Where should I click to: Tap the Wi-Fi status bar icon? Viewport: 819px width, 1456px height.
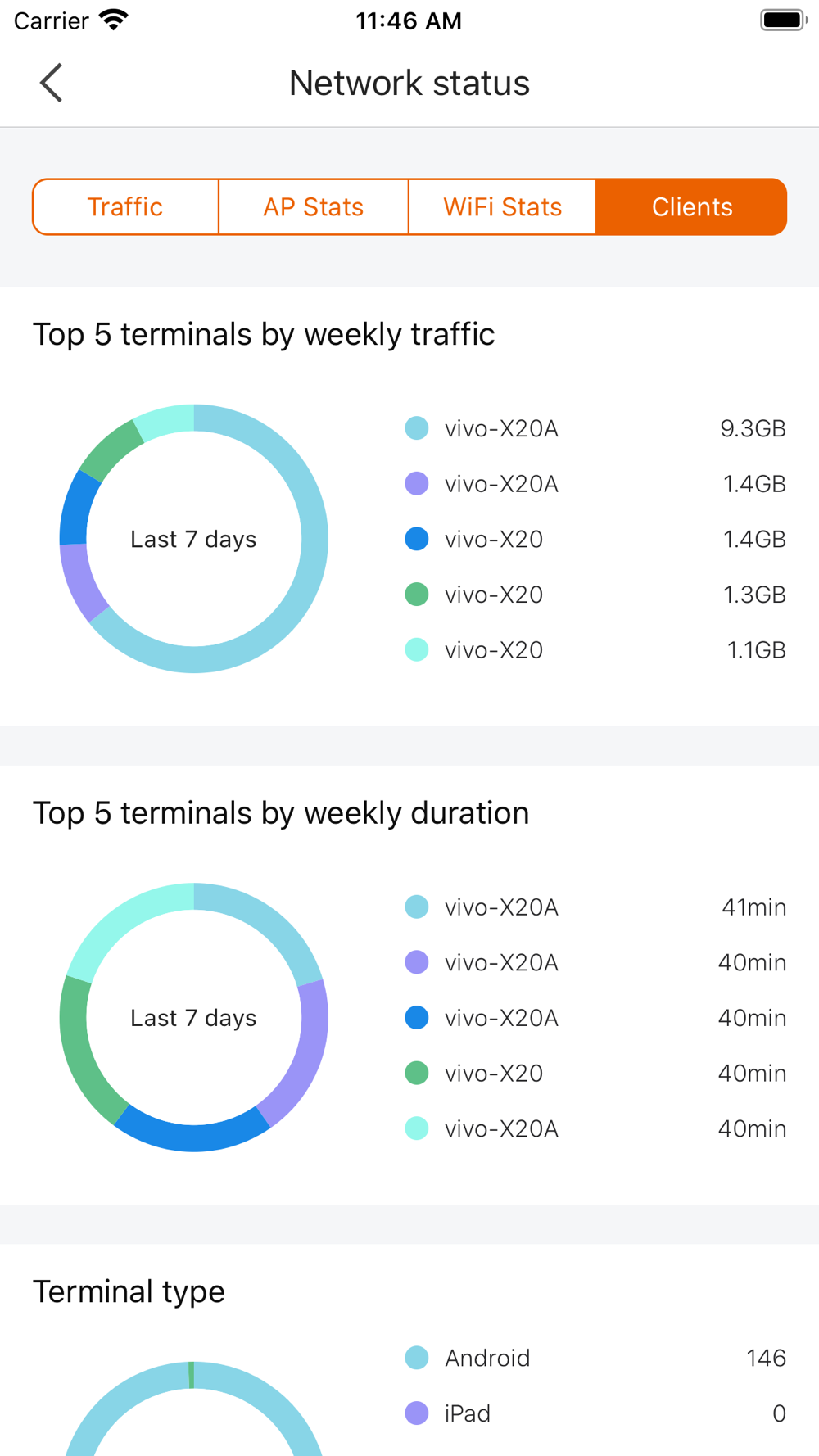(x=114, y=20)
